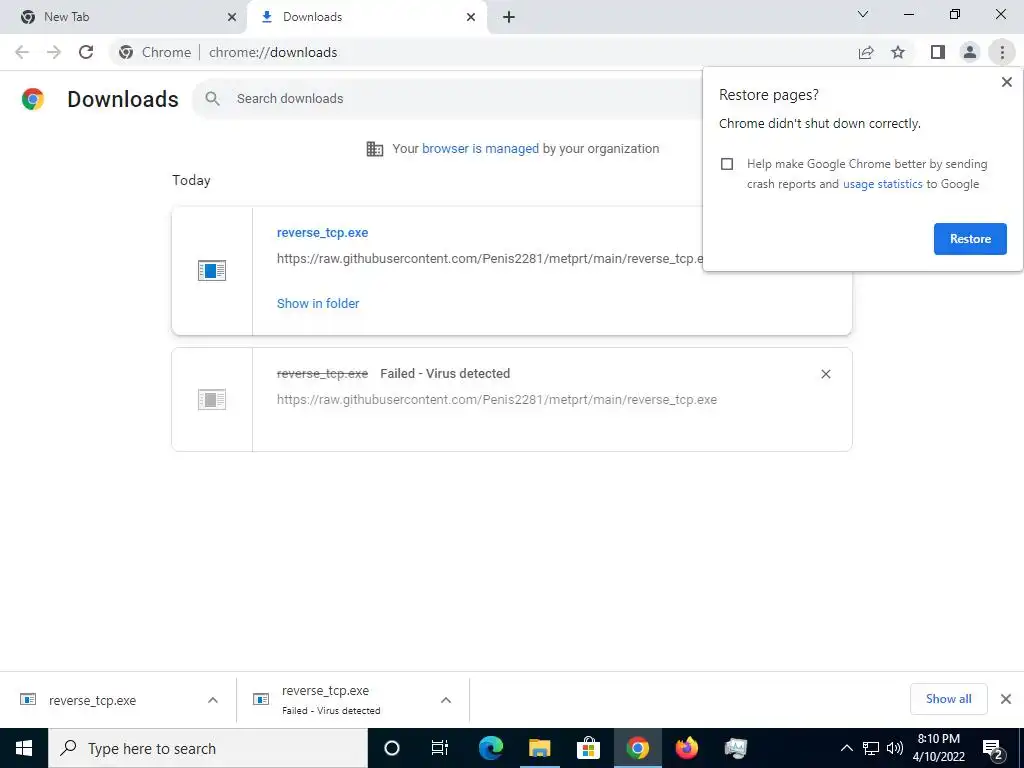Open Cortana circle icon on taskbar
Viewport: 1024px width, 768px height.
pos(392,748)
